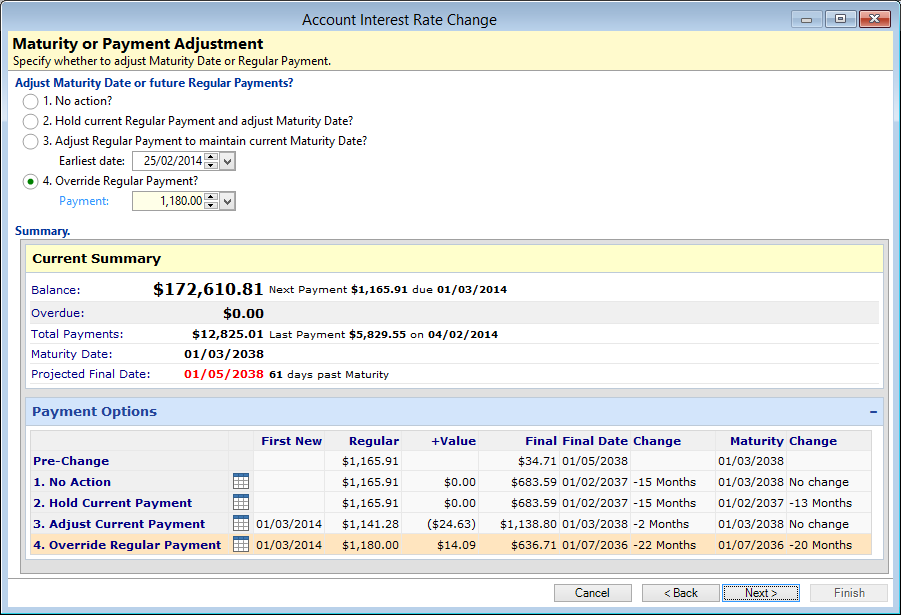Close the Account Interest Rate Change window
901x615 pixels.
tap(875, 19)
